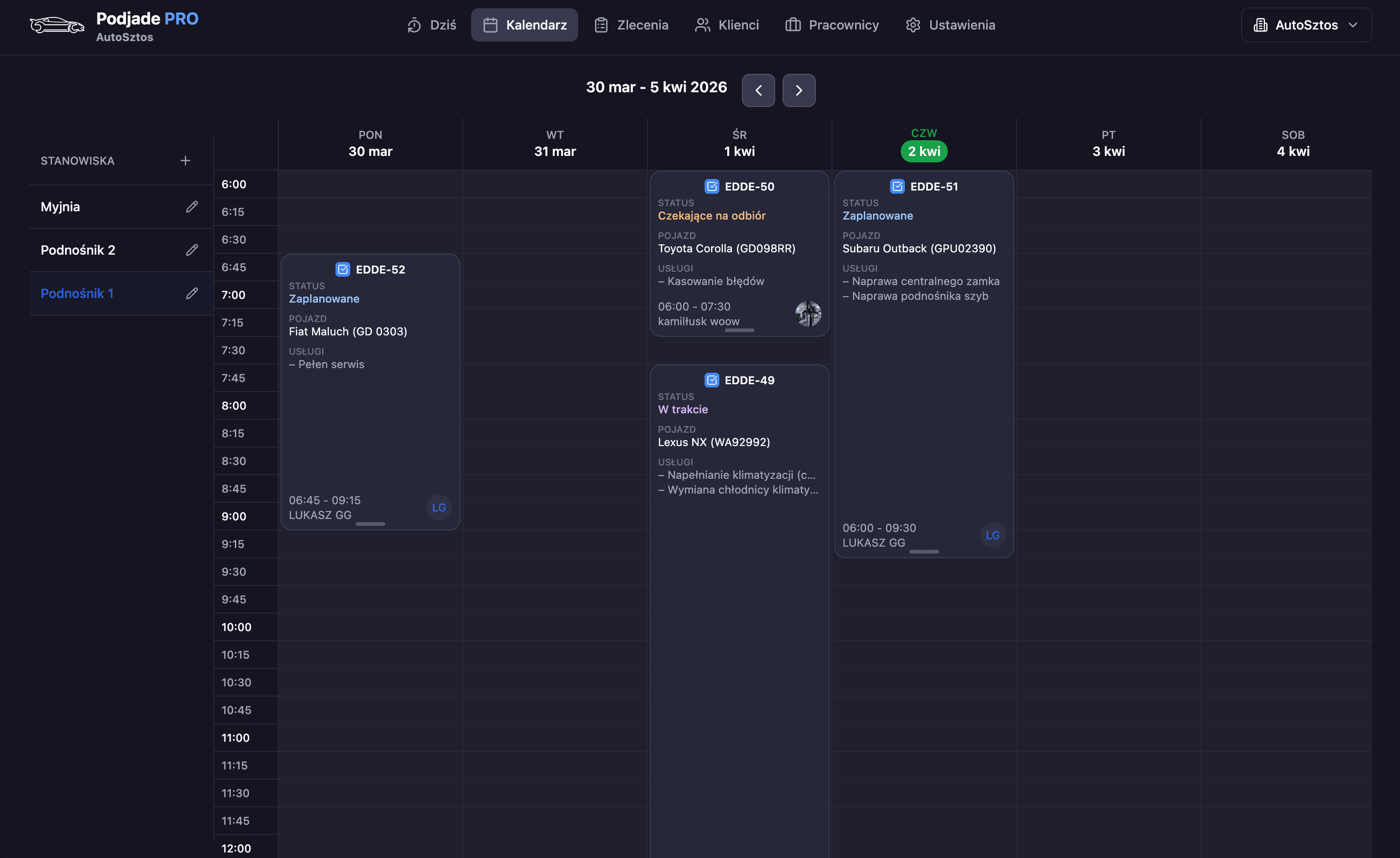This screenshot has width=1400, height=858.
Task: Open Ustawienia gear icon
Action: pos(913,24)
